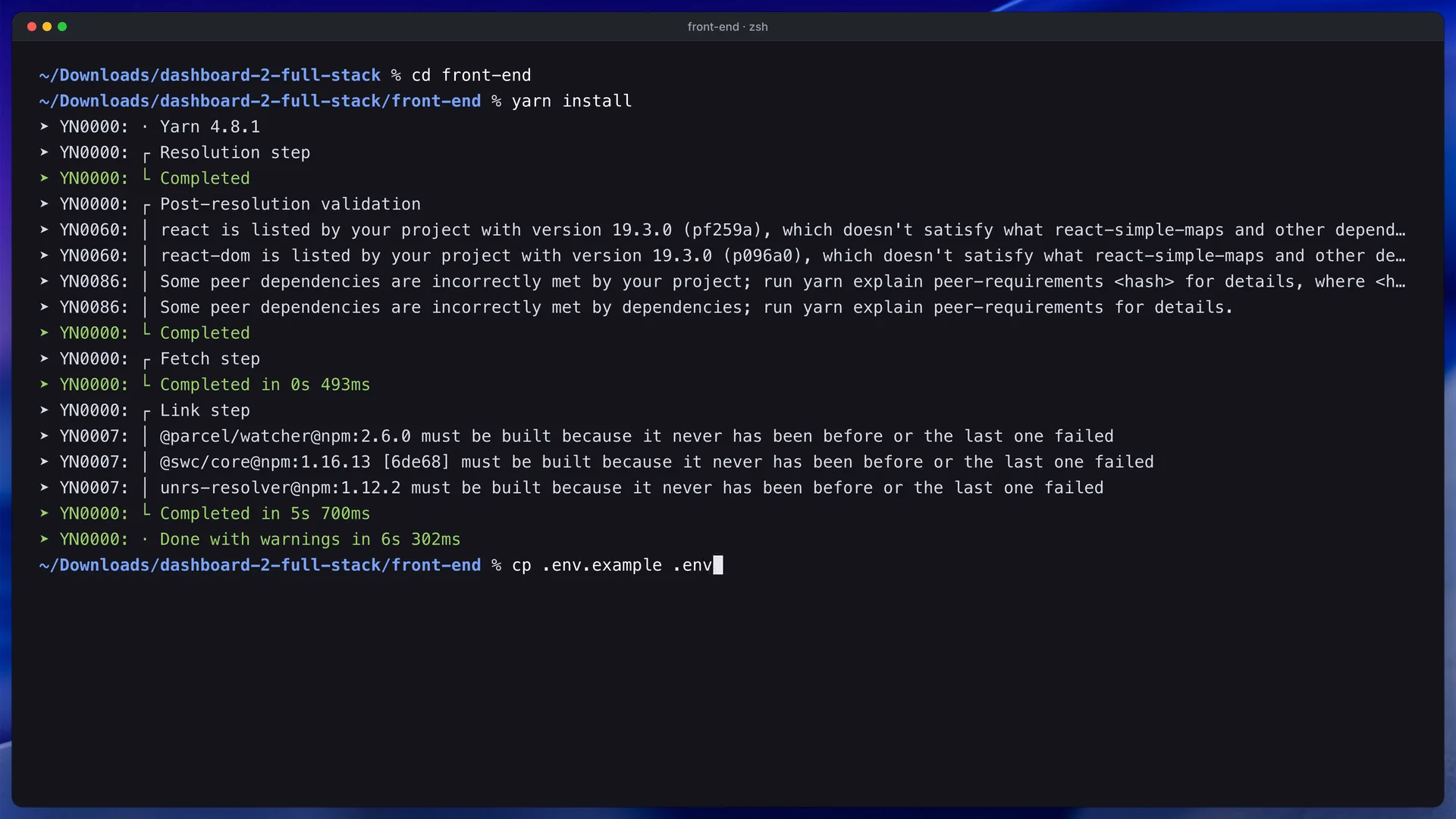
Task: Click the 'cd front-end' command text
Action: [471, 75]
